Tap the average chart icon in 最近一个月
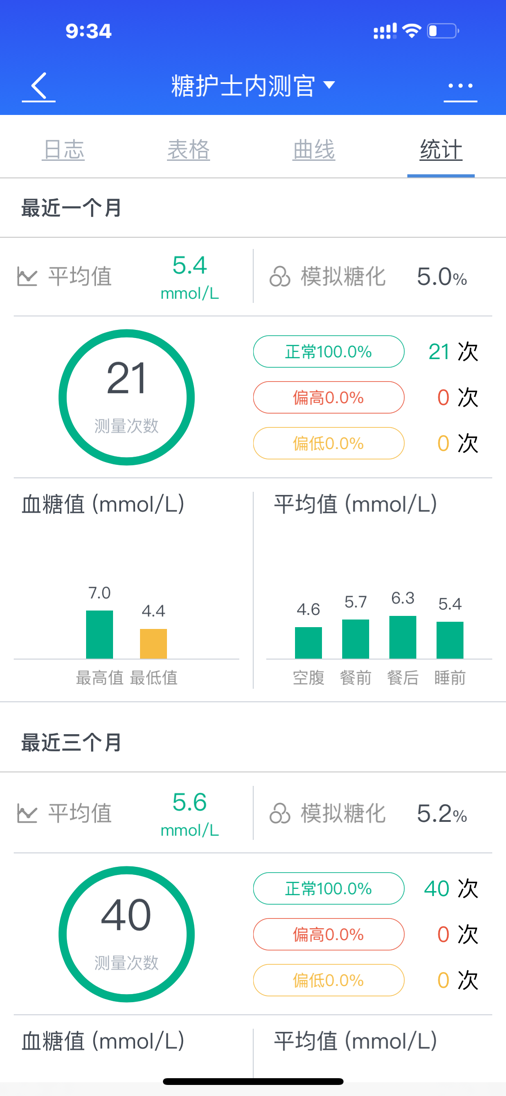506x1096 pixels. coord(27,277)
